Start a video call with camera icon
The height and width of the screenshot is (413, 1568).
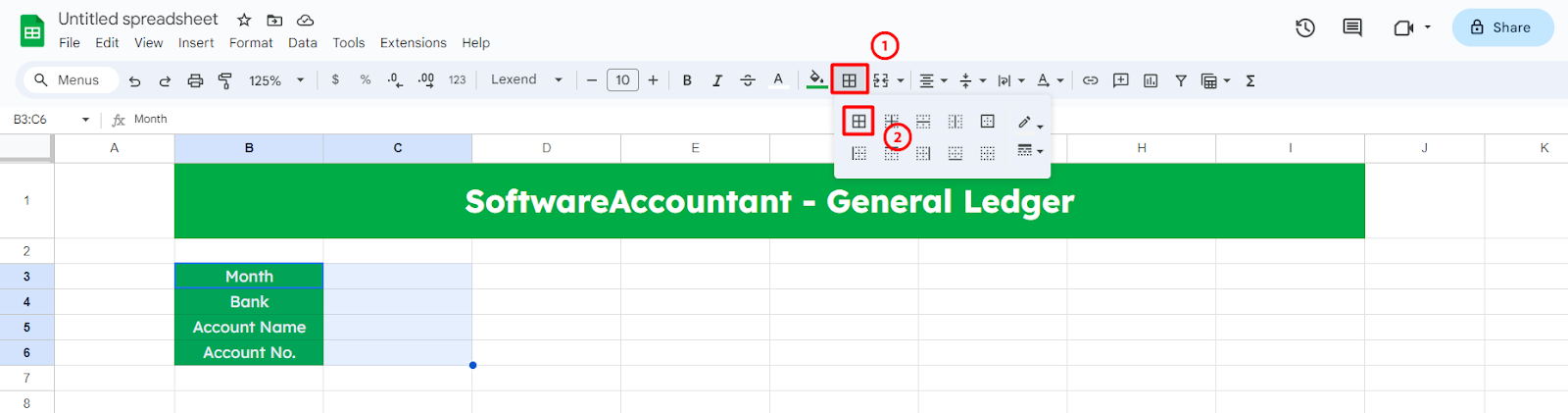pyautogui.click(x=1402, y=27)
